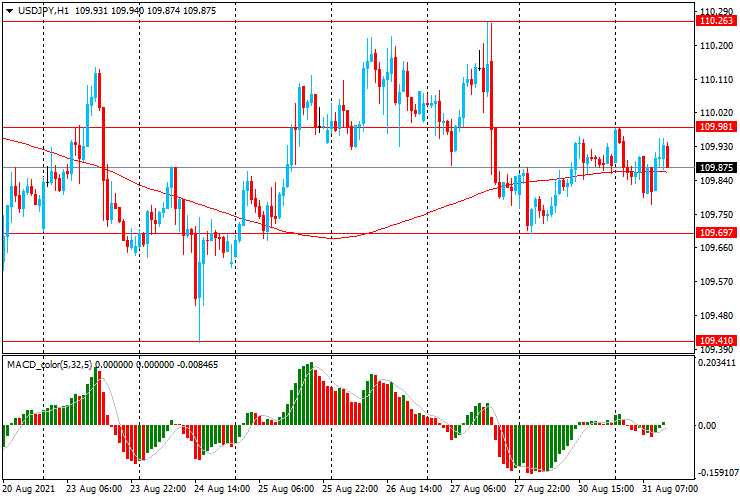Click the 110.110 price scale value

pos(716,80)
